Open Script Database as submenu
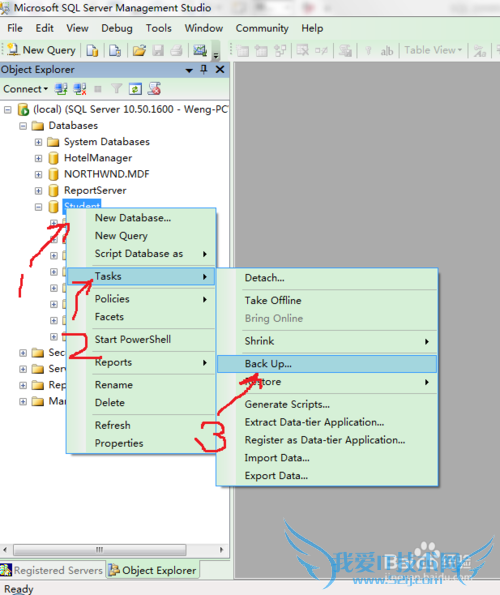The height and width of the screenshot is (595, 500). (141, 253)
